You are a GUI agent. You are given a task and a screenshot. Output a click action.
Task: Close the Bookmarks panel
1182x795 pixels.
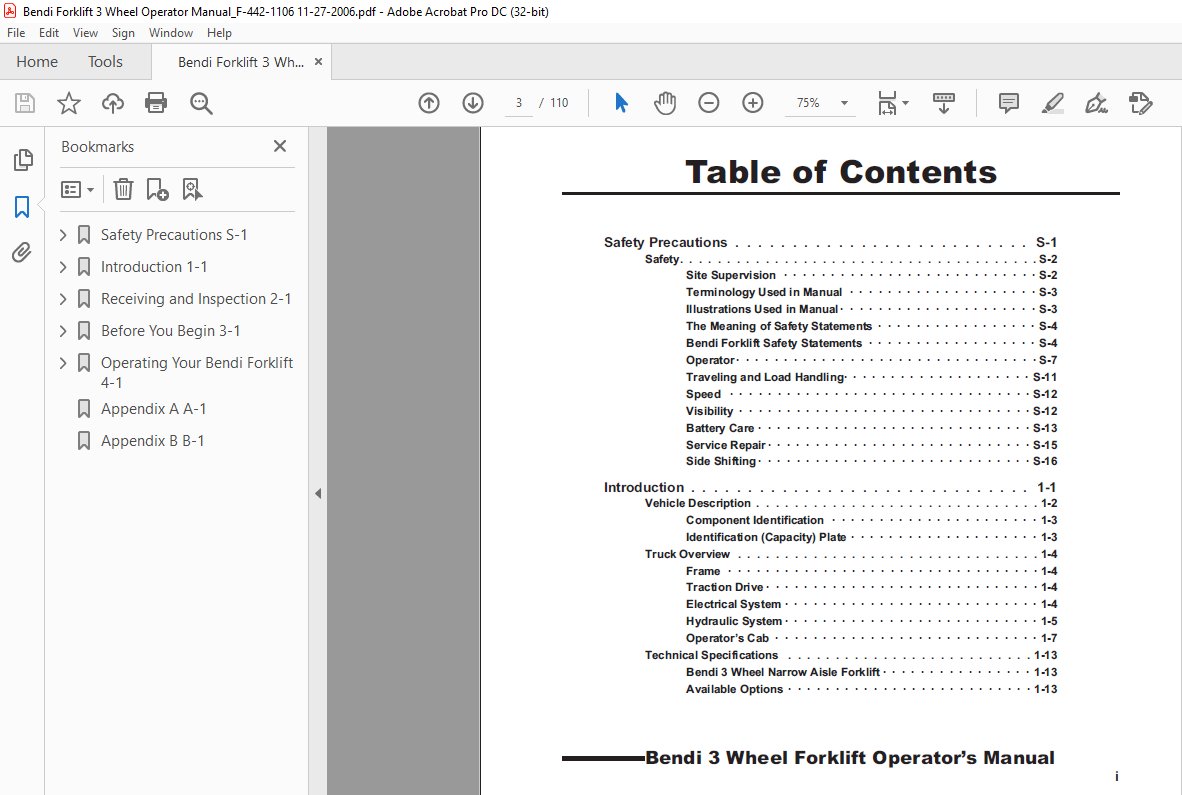click(280, 146)
